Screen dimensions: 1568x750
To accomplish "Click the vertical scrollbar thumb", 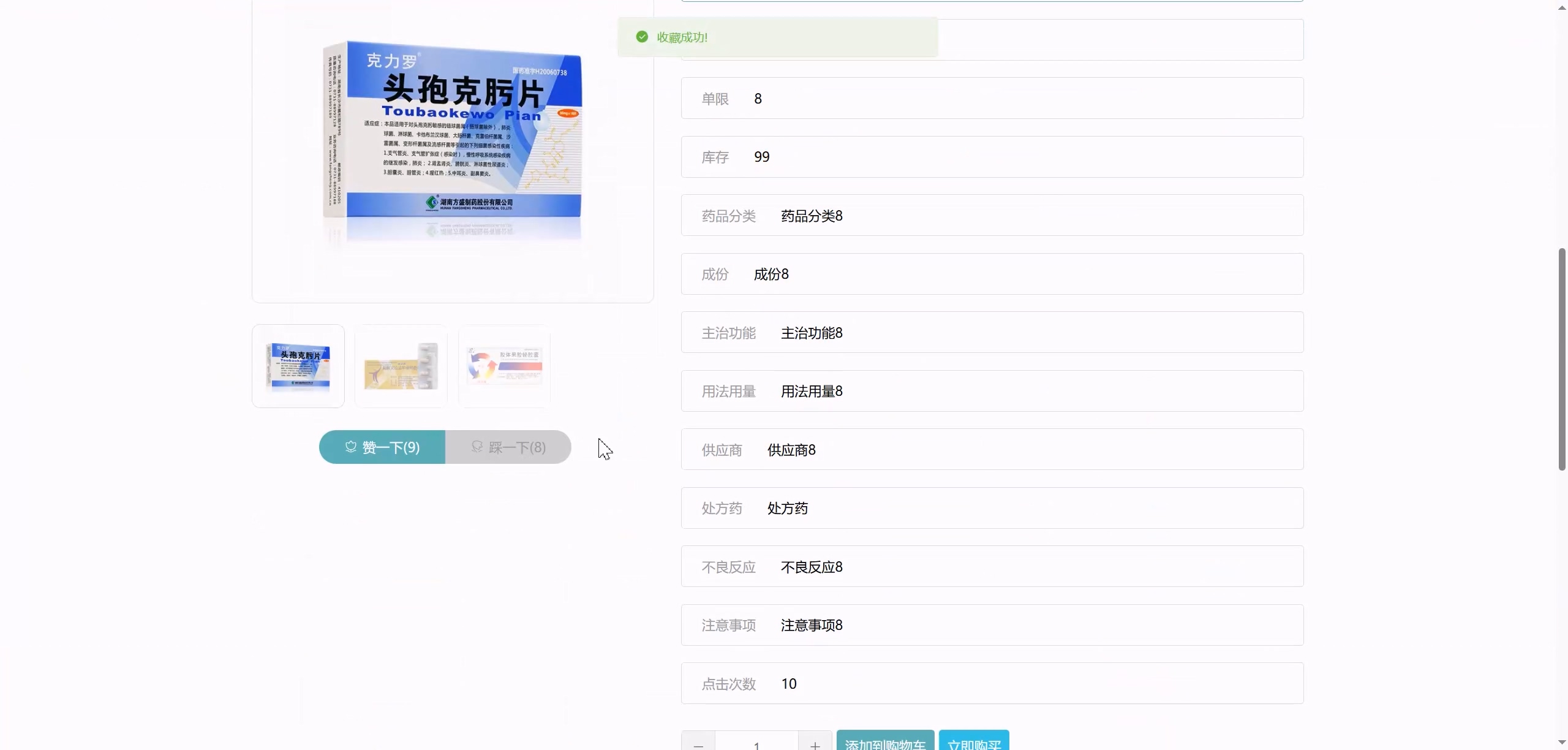I will click(x=1561, y=358).
